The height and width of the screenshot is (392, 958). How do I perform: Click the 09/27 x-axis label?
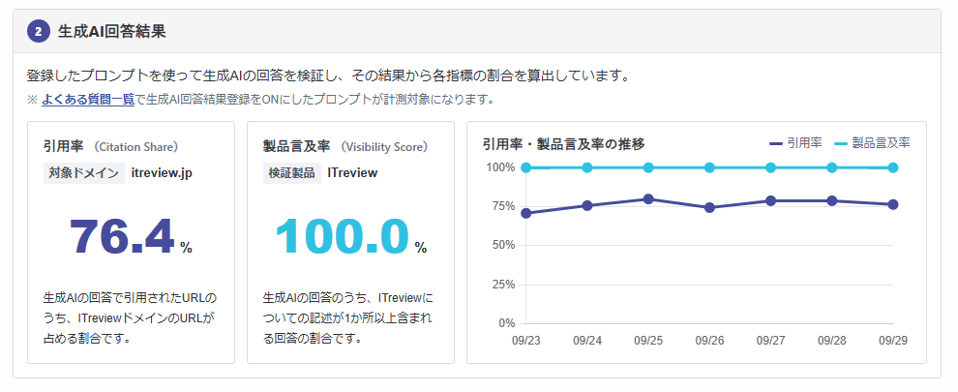[770, 341]
